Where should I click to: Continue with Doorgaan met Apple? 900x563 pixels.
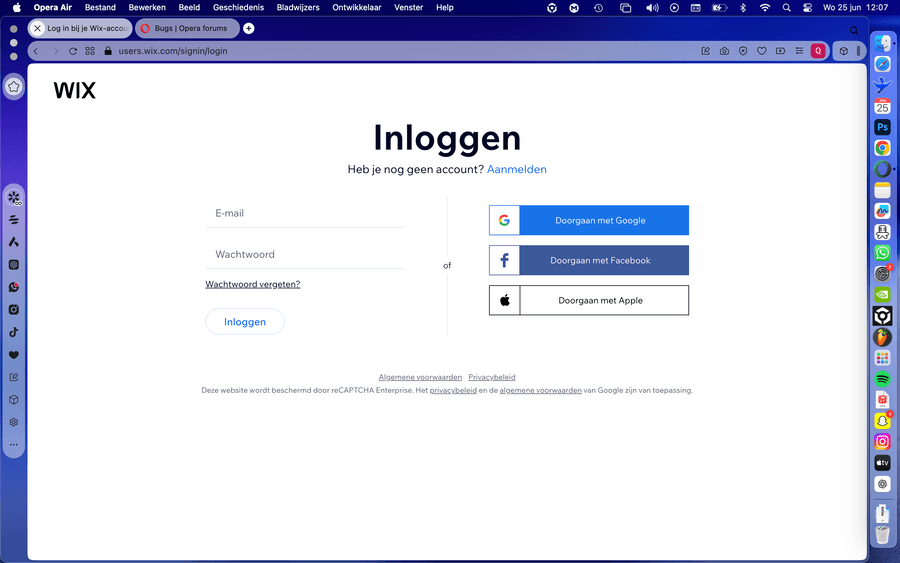point(589,300)
